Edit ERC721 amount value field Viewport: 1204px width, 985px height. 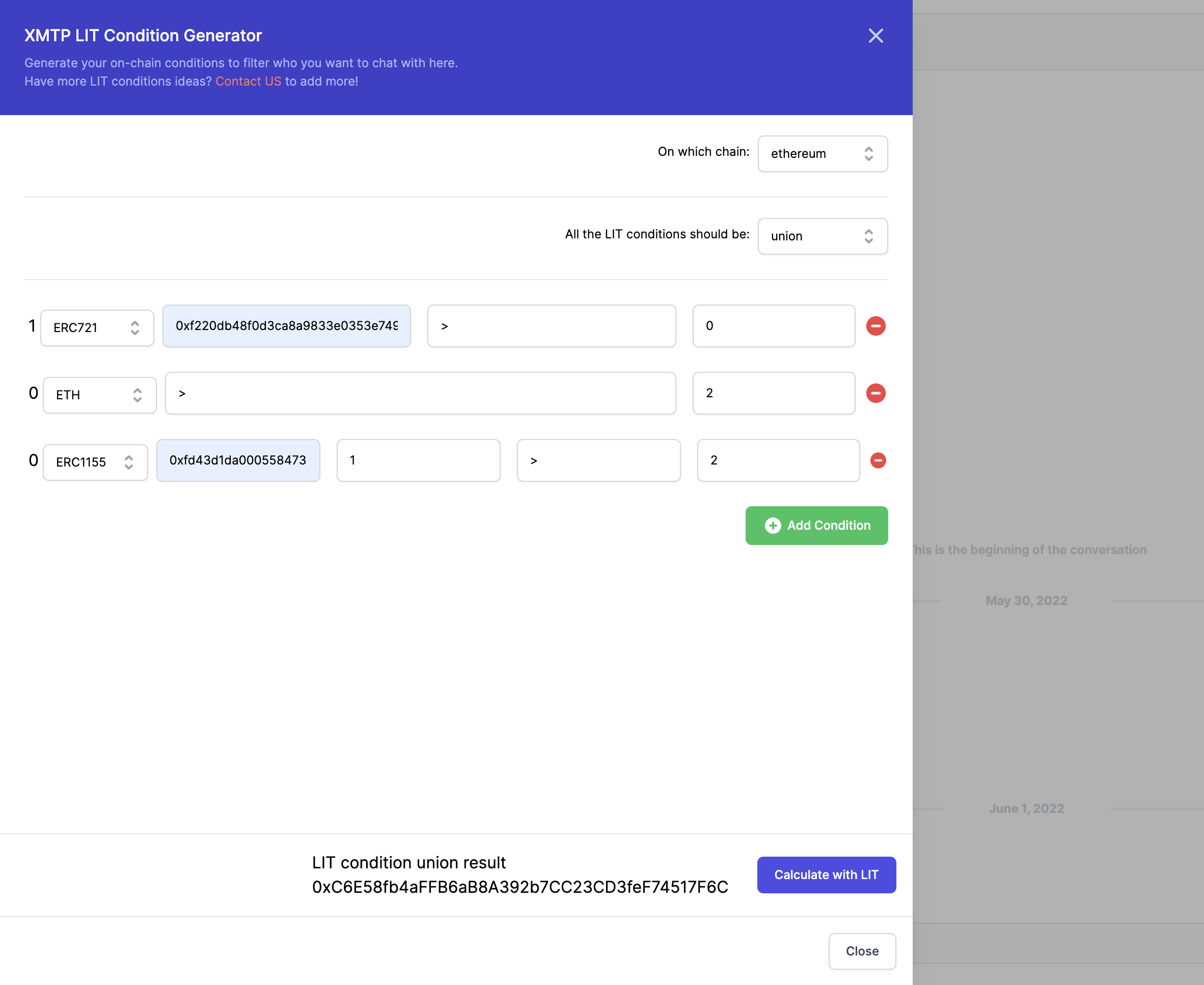(773, 326)
